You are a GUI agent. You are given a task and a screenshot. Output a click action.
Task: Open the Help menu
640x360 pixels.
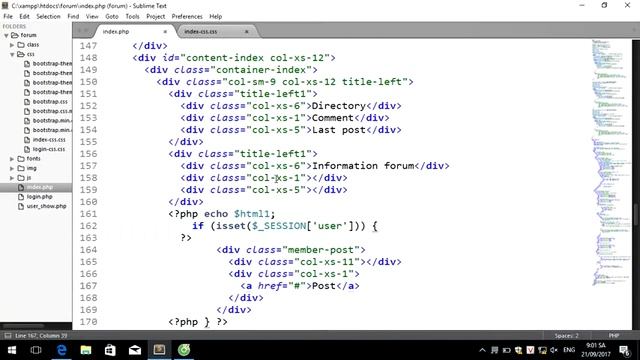(216, 16)
